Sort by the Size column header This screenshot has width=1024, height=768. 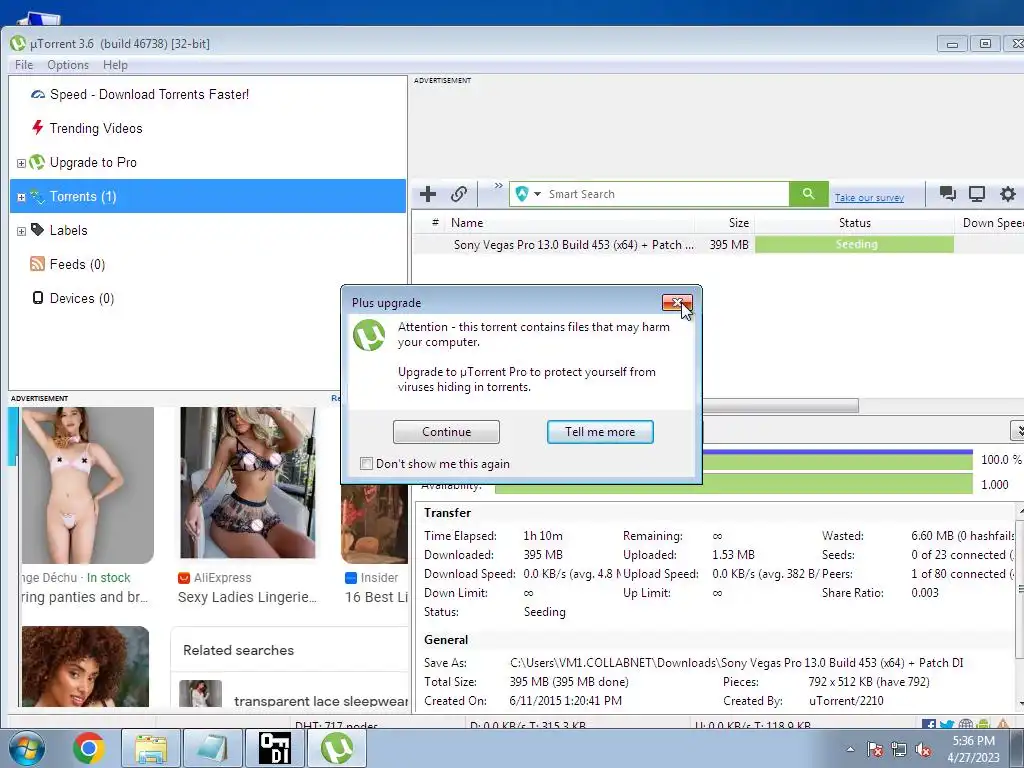(x=725, y=223)
